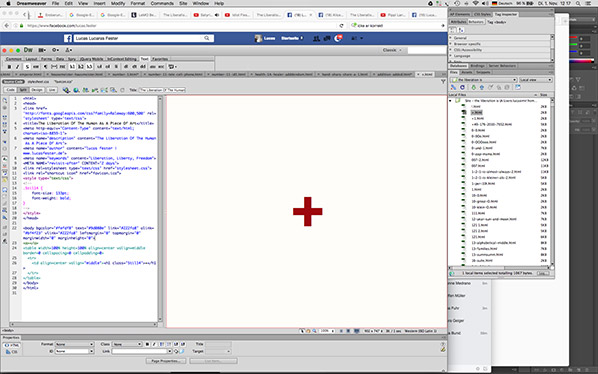Click the Facebook notifications icon
This screenshot has height=374, width=598.
click(338, 38)
